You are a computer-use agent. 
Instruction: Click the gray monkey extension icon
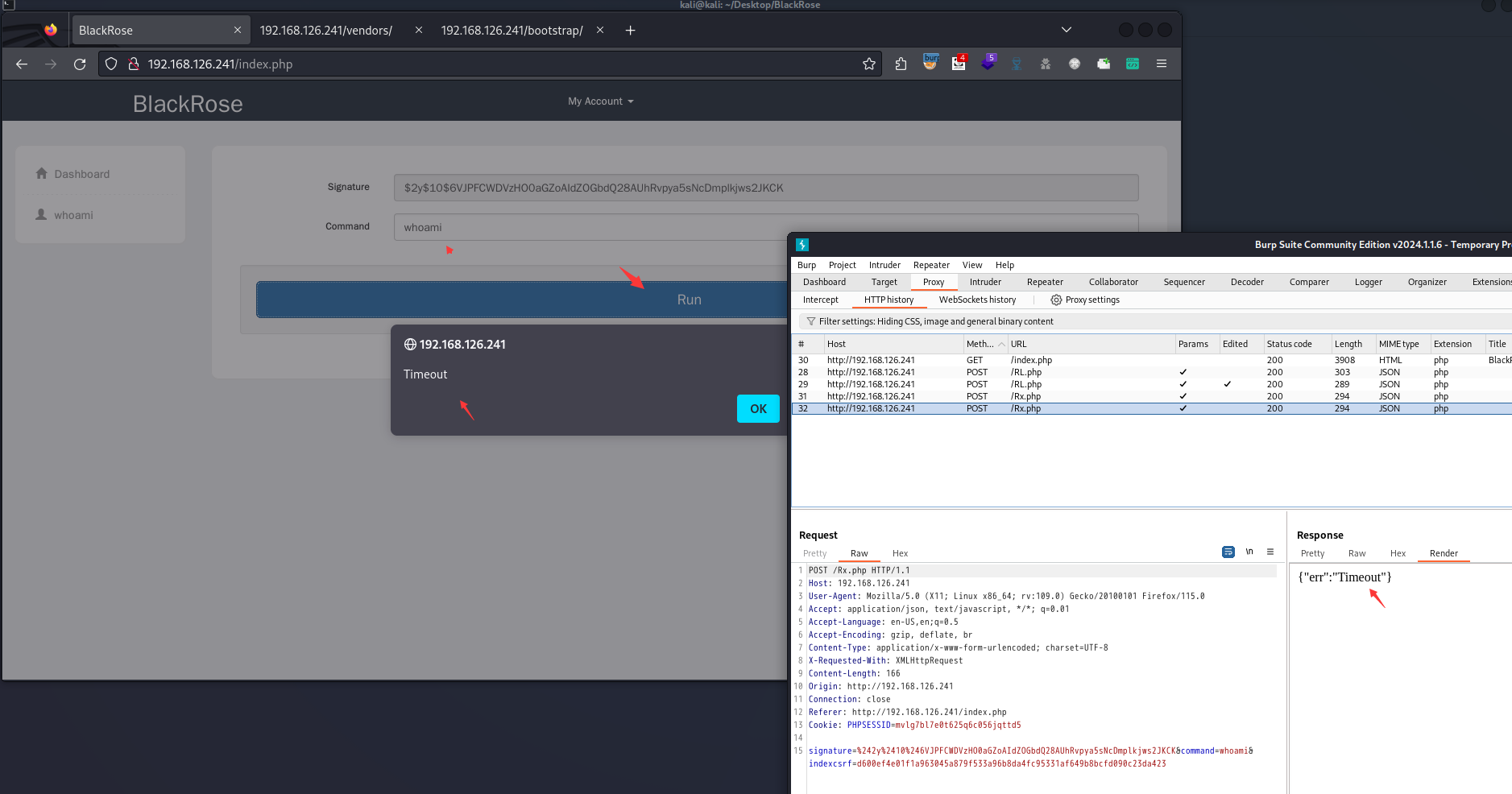coord(1046,64)
